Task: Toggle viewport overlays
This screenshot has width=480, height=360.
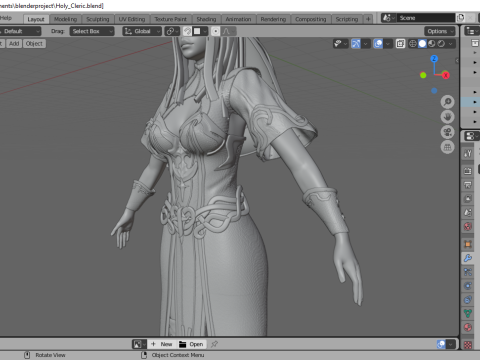Action: (x=378, y=44)
